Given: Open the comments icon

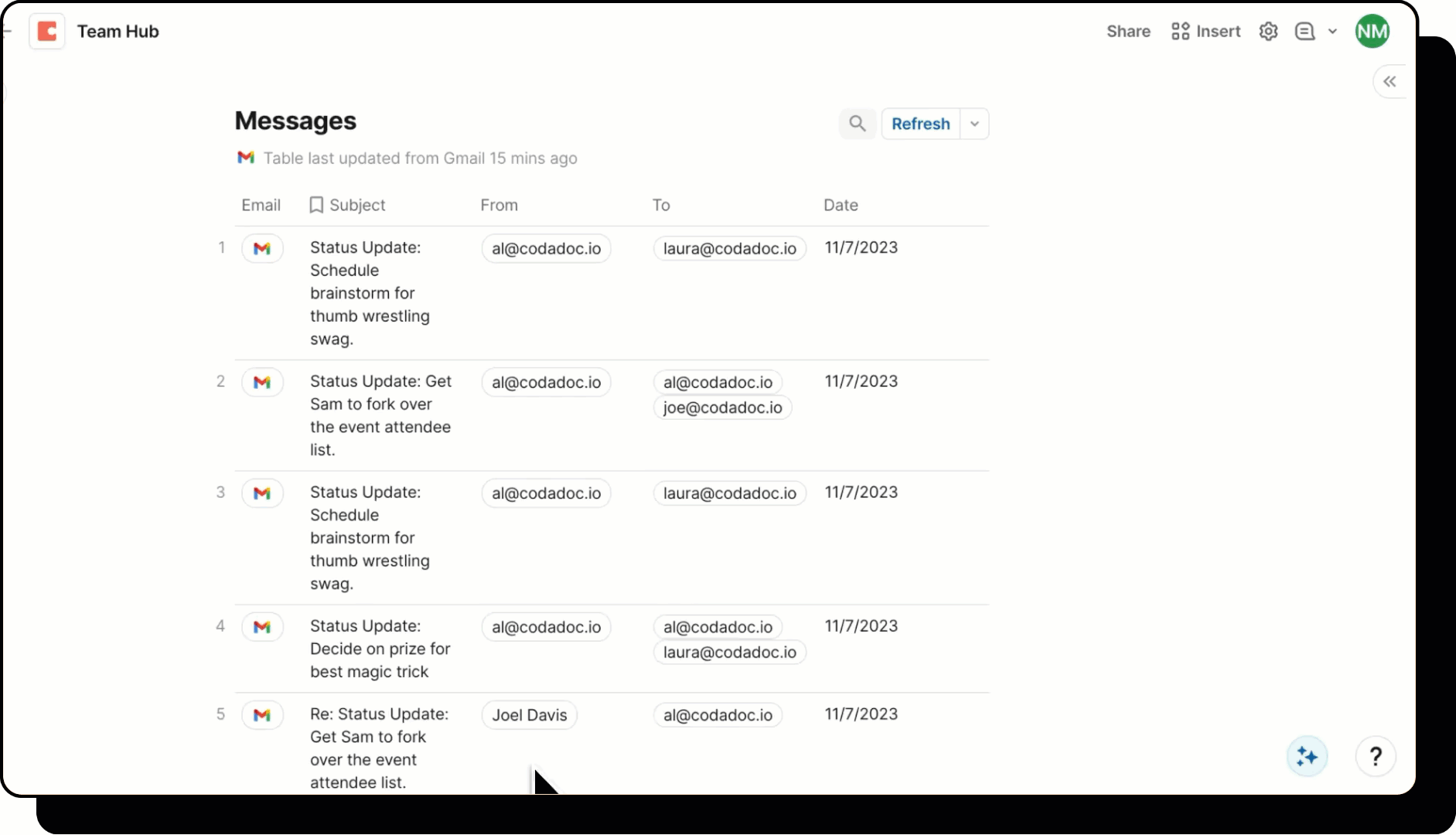Looking at the screenshot, I should pyautogui.click(x=1305, y=32).
